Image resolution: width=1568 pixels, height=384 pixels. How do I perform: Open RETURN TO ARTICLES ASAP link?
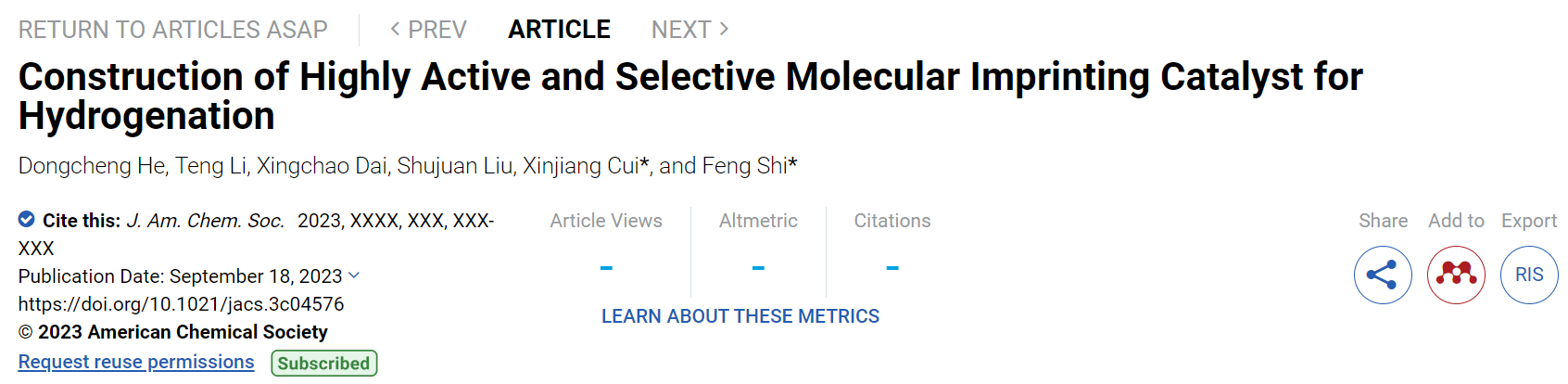click(x=173, y=30)
